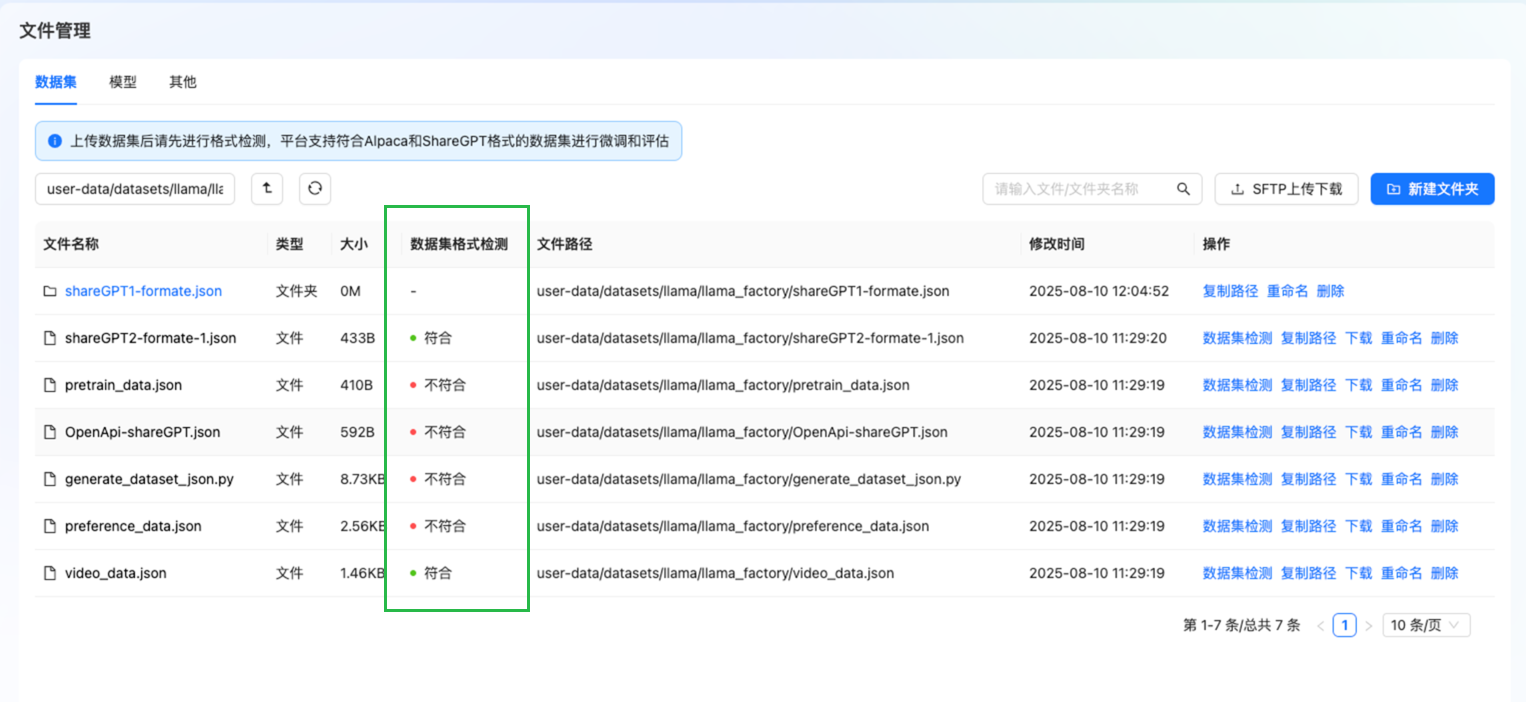
Task: Click the current directory path input box
Action: point(135,189)
